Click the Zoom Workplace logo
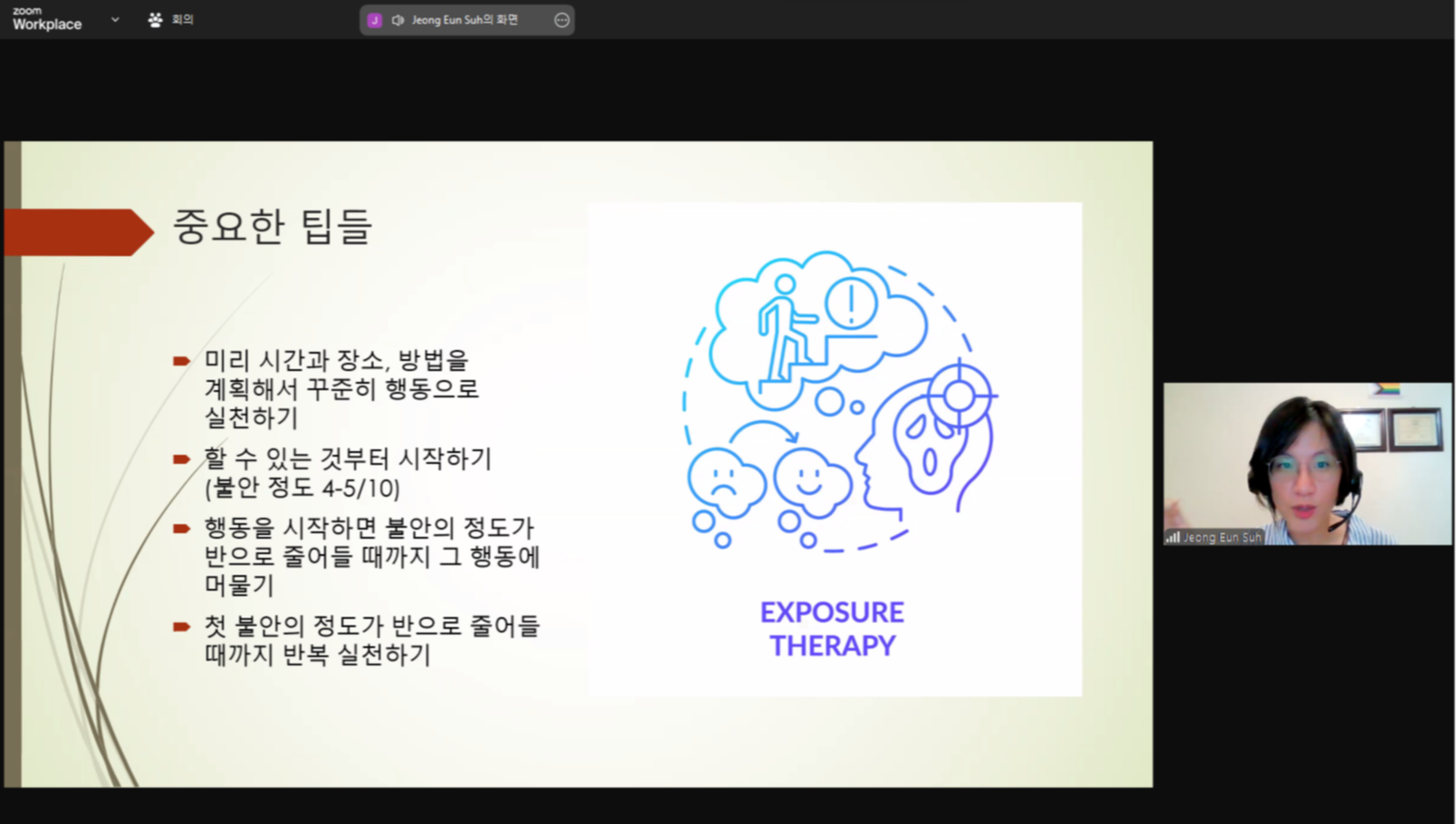 pos(47,19)
